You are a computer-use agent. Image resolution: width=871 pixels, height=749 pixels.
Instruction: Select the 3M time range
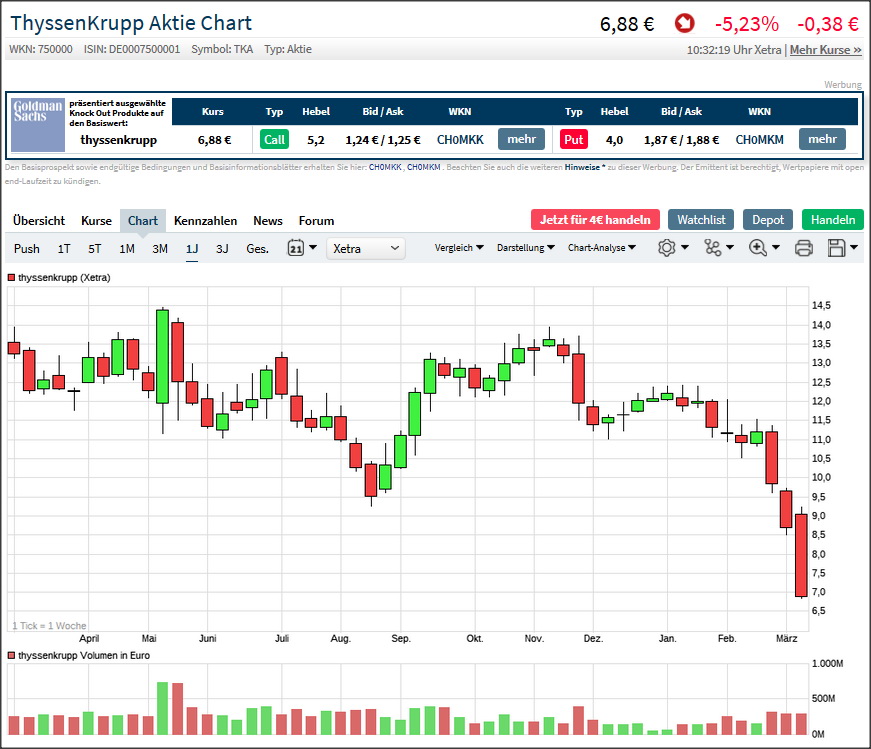[x=160, y=248]
